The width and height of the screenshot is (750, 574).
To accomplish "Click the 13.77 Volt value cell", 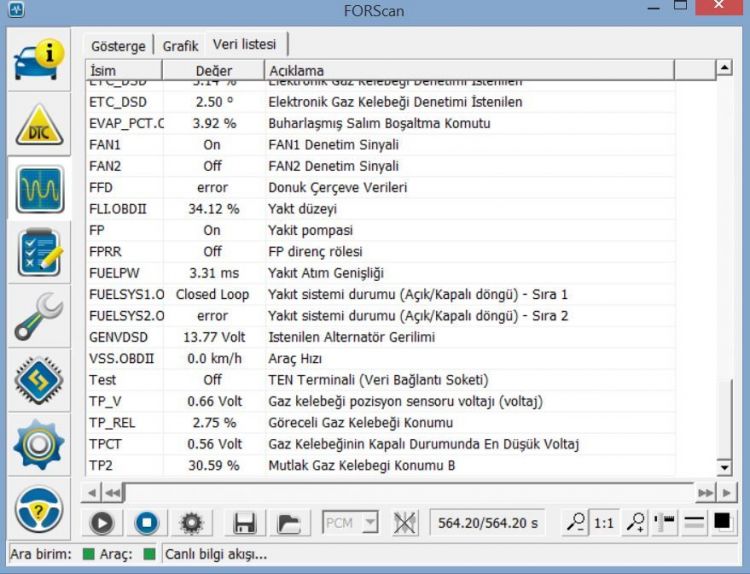I will (x=214, y=337).
